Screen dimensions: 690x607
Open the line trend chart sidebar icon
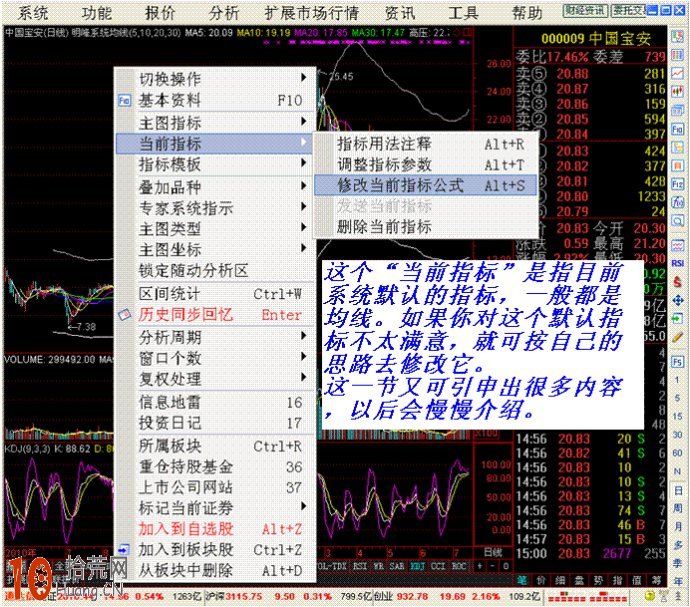(677, 74)
